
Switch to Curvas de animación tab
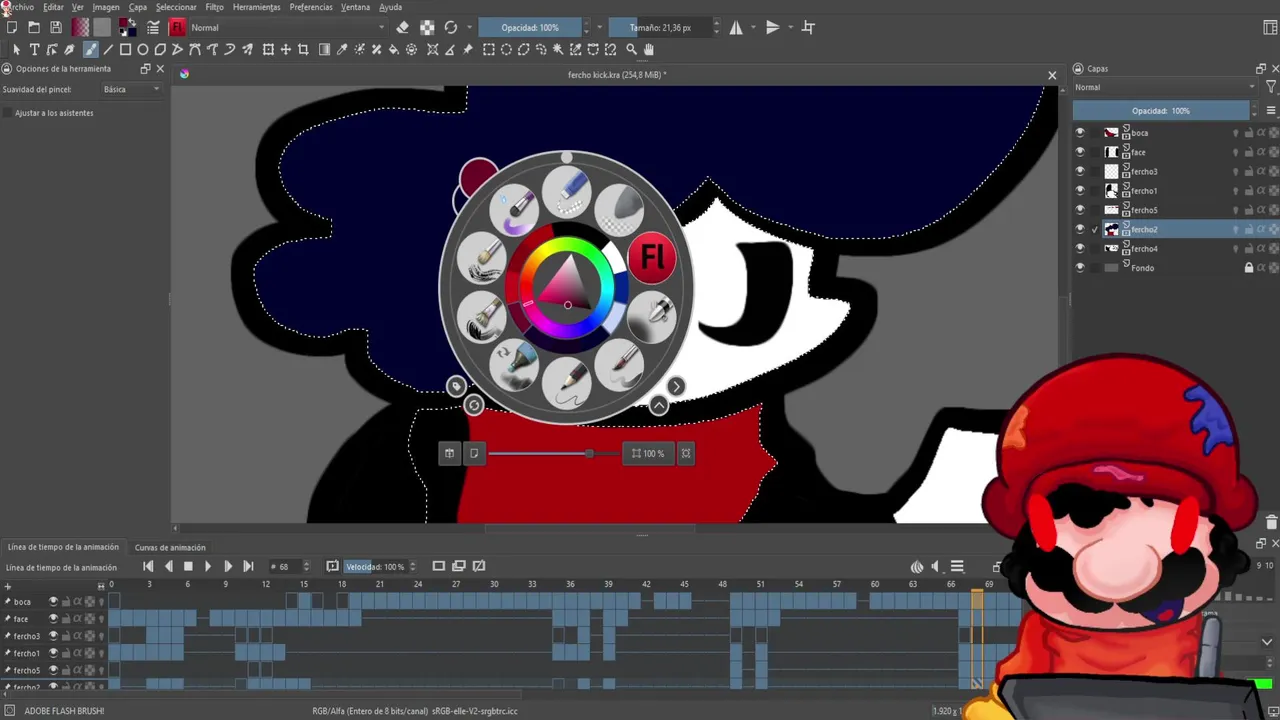pos(170,547)
